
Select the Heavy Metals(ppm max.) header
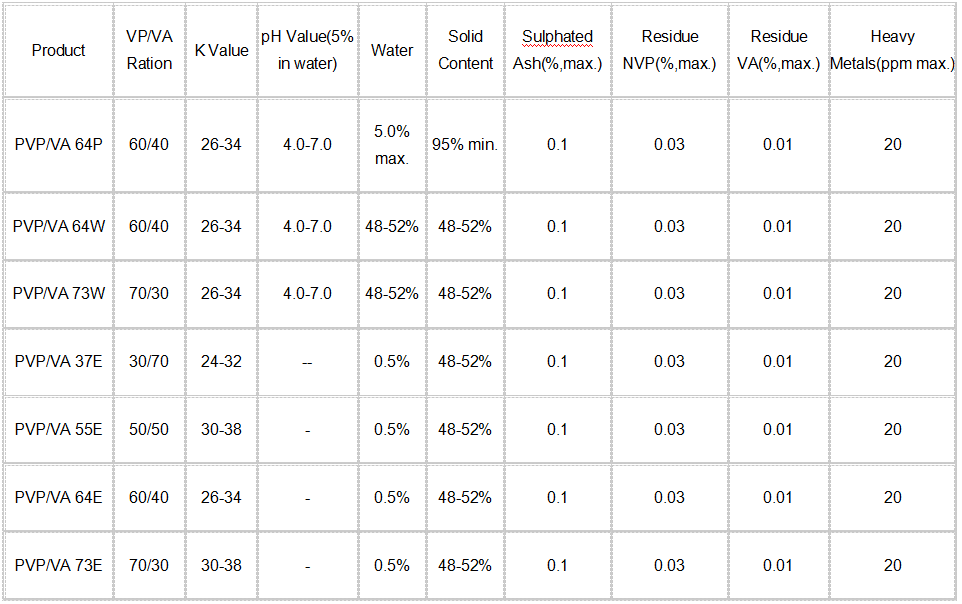tap(892, 50)
